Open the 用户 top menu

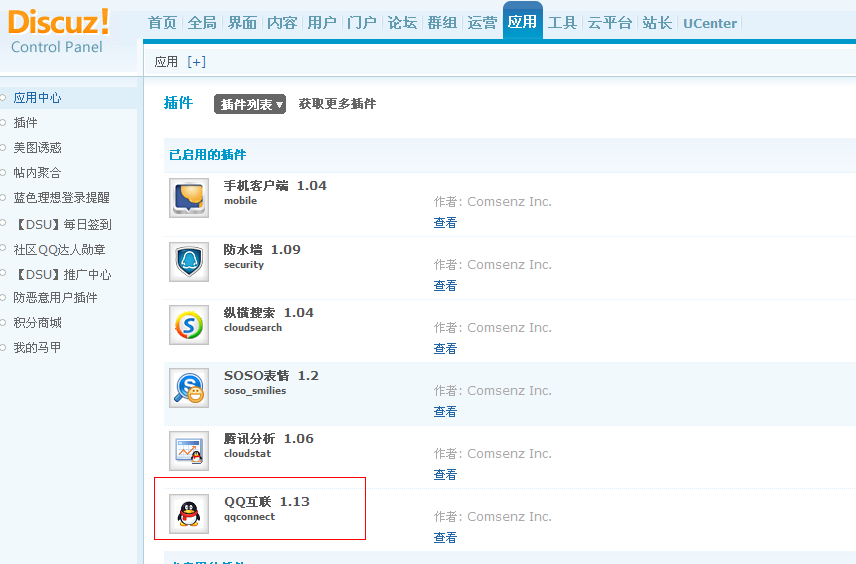click(322, 23)
